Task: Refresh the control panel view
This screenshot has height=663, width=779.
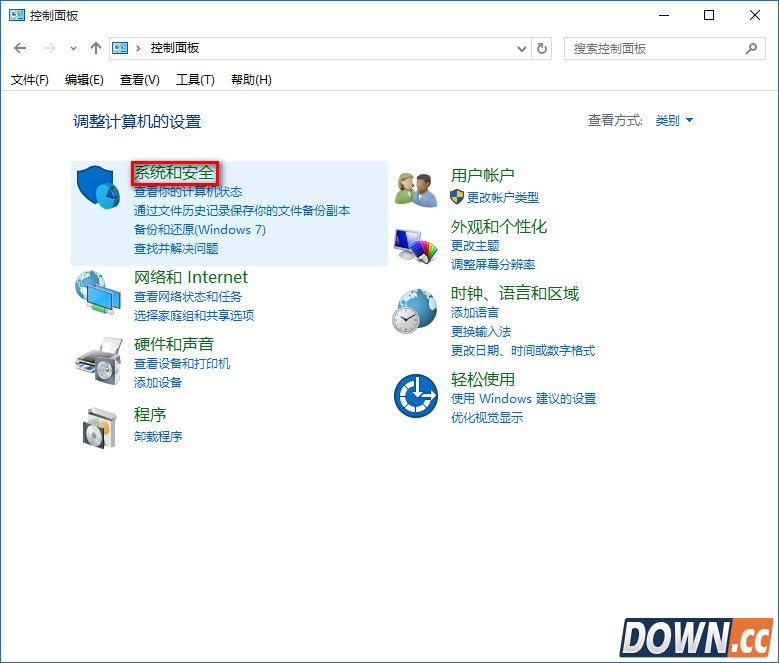Action: (542, 48)
